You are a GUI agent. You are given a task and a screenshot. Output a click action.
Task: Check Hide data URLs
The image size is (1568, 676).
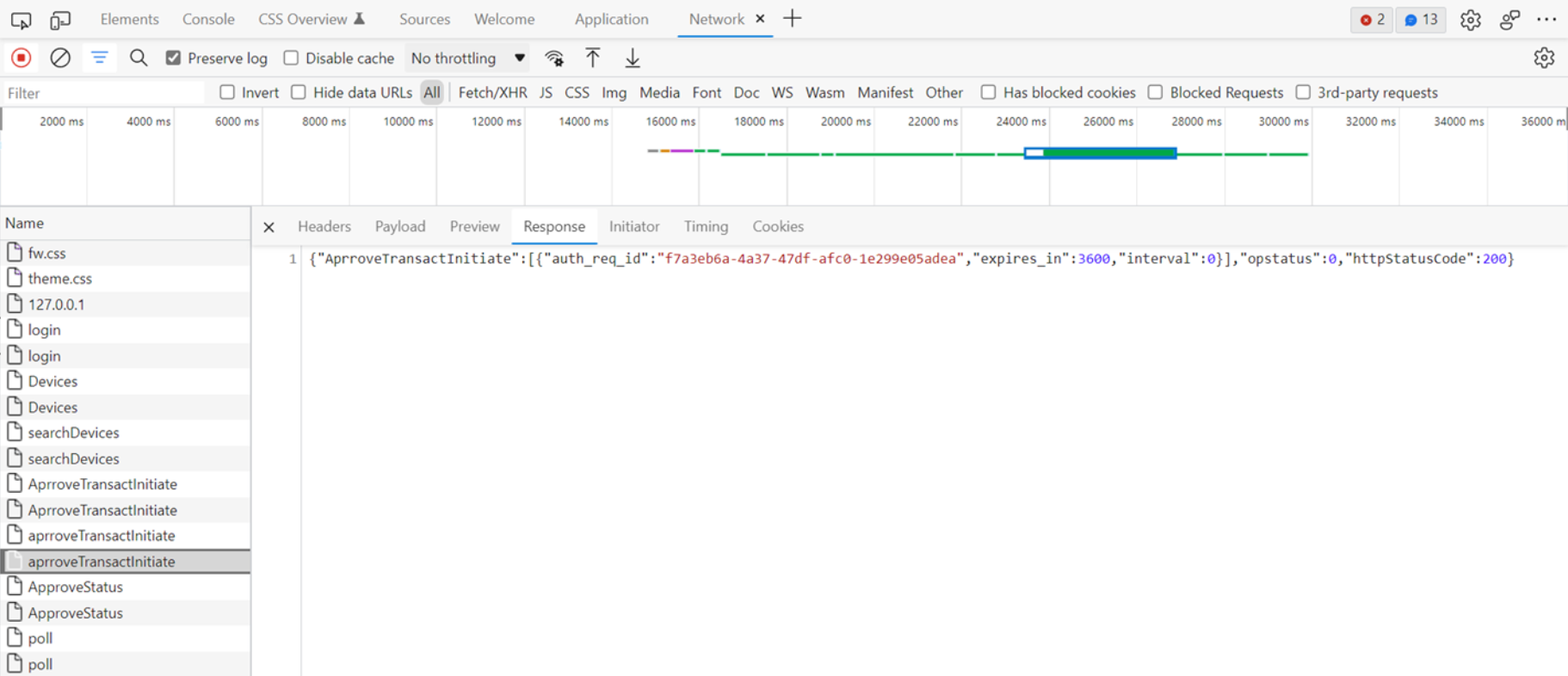(x=299, y=92)
